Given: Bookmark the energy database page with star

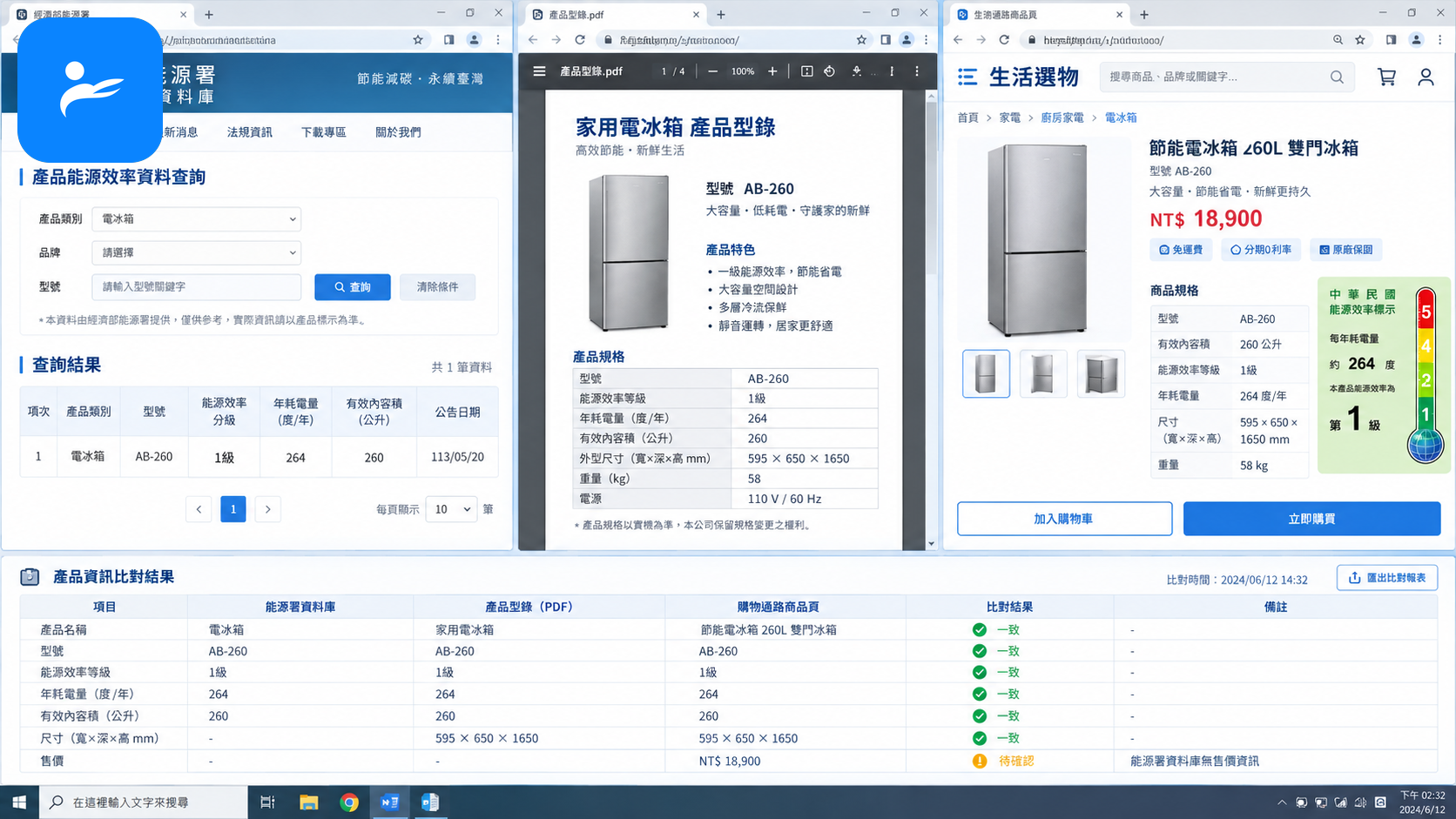Looking at the screenshot, I should coord(418,40).
